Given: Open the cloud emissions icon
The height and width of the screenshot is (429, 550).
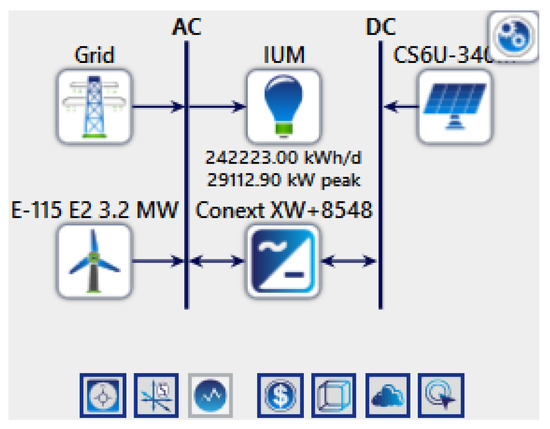Looking at the screenshot, I should pos(388,396).
